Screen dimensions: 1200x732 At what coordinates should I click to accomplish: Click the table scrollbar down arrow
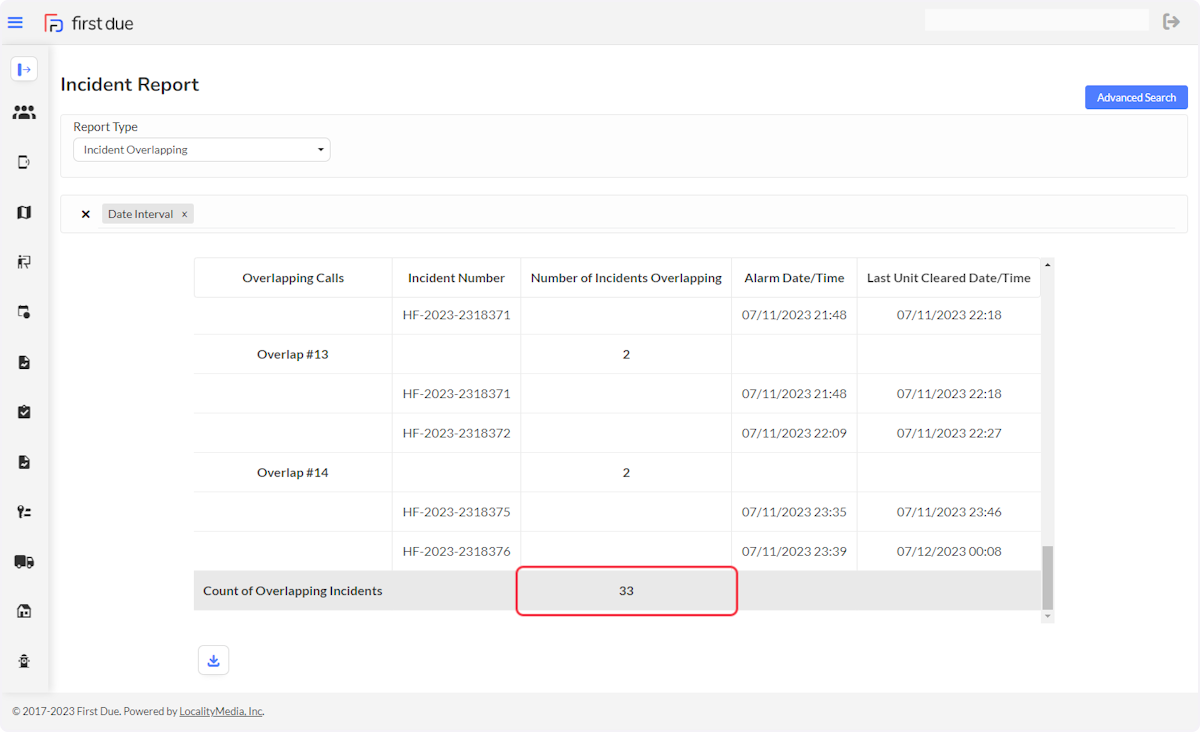1048,616
